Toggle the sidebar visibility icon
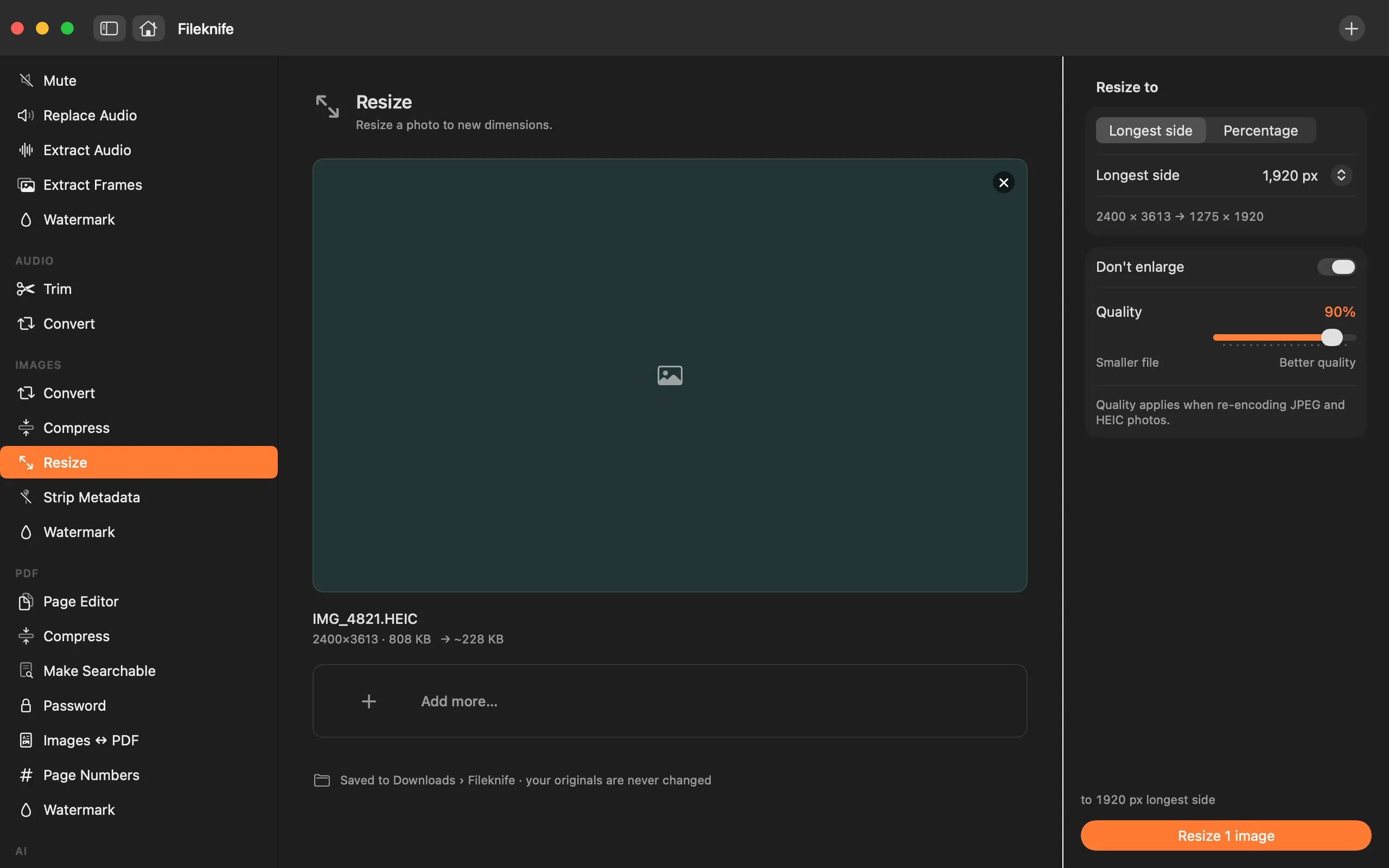 [x=109, y=28]
